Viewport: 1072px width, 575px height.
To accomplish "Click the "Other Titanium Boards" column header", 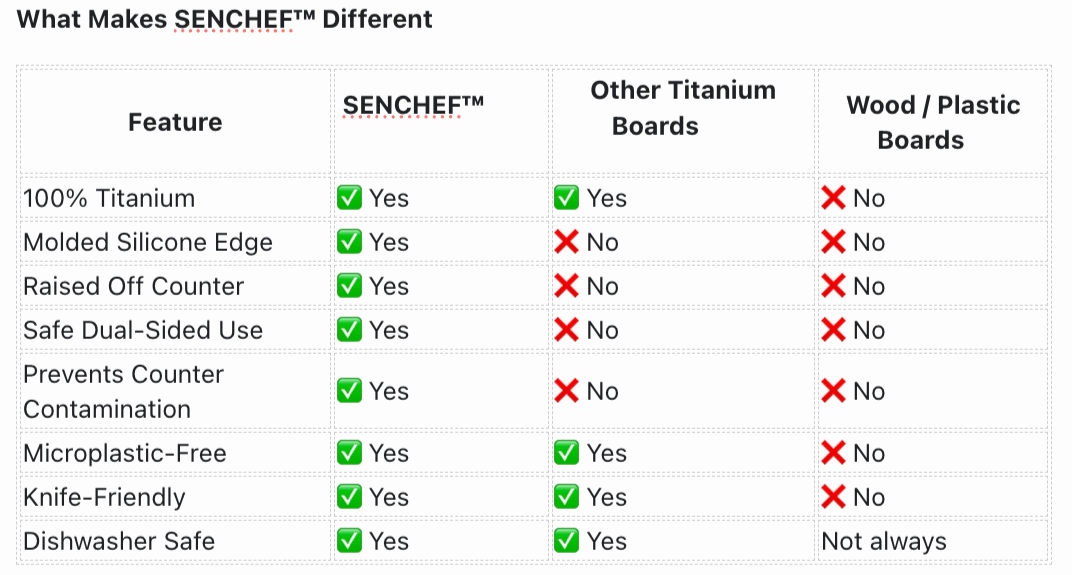I will [x=683, y=108].
